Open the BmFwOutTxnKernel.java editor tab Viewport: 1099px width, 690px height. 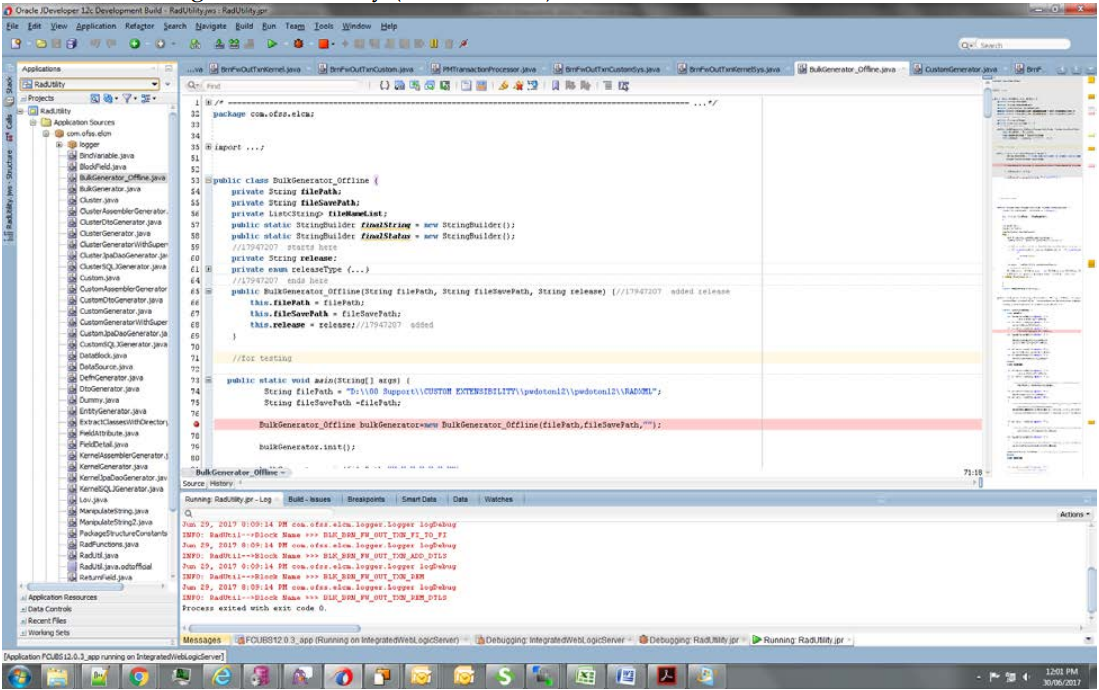click(x=260, y=69)
